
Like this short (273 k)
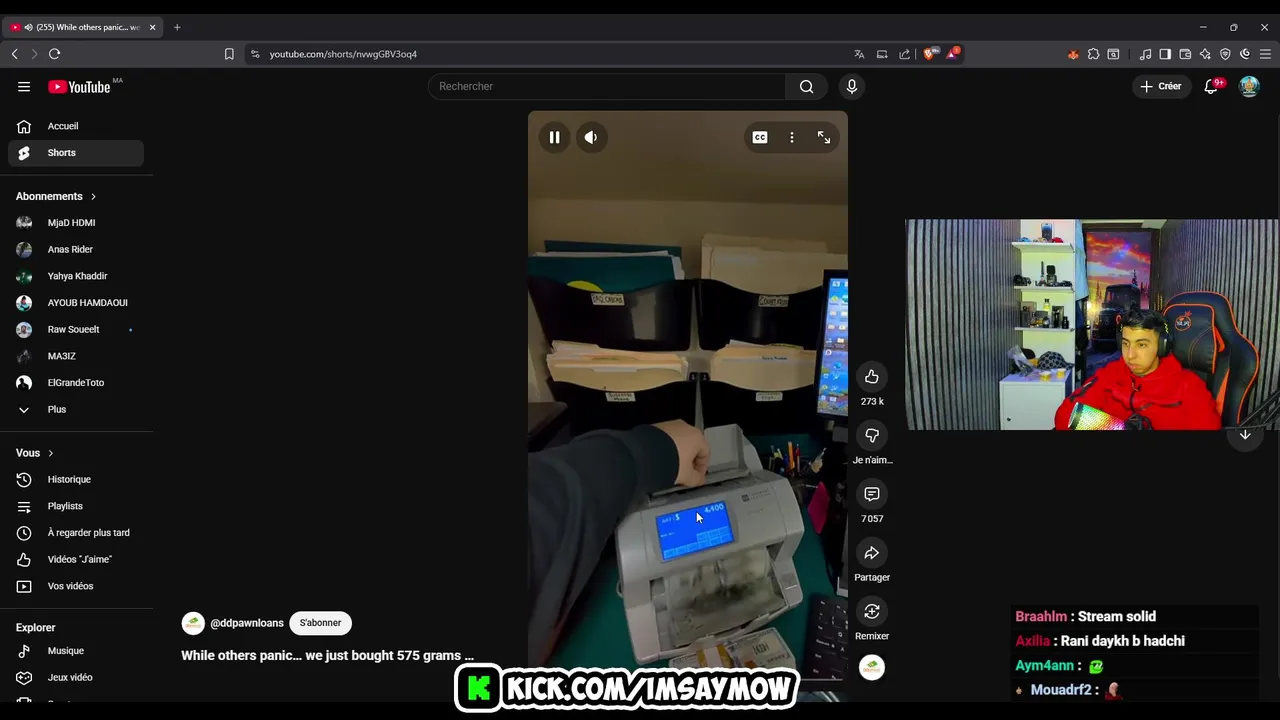tap(872, 377)
